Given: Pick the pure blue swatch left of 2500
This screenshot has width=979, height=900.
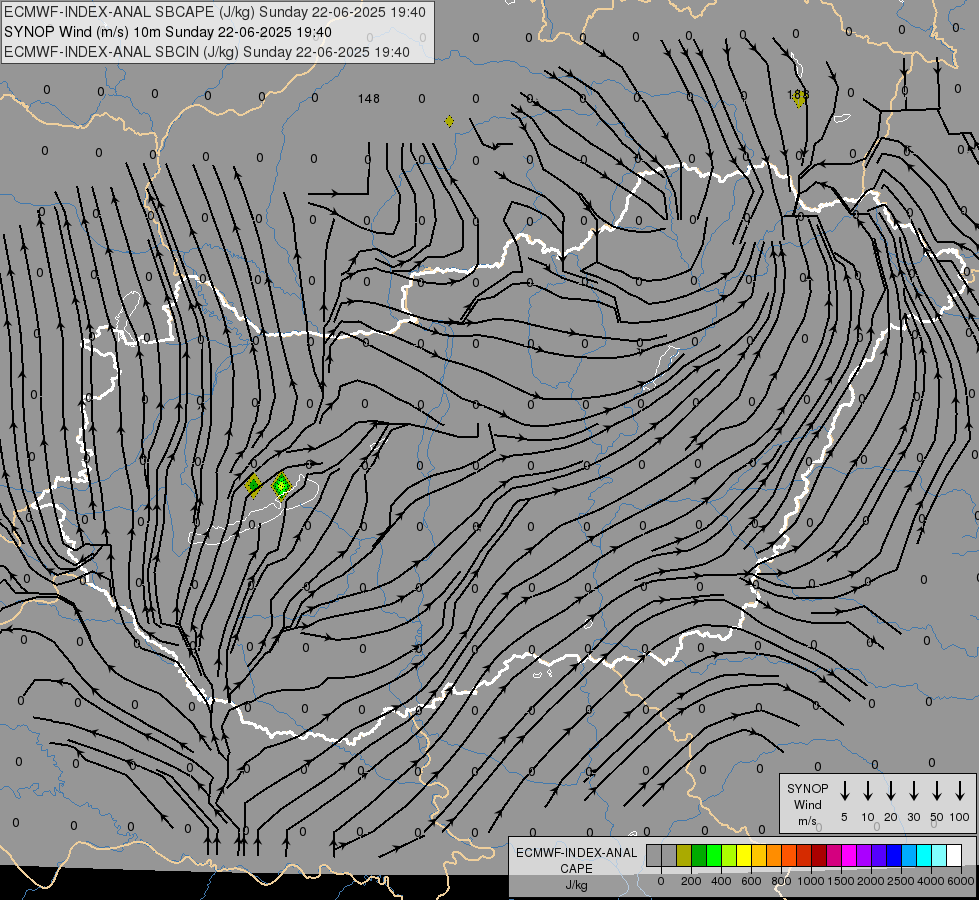Looking at the screenshot, I should [x=894, y=855].
